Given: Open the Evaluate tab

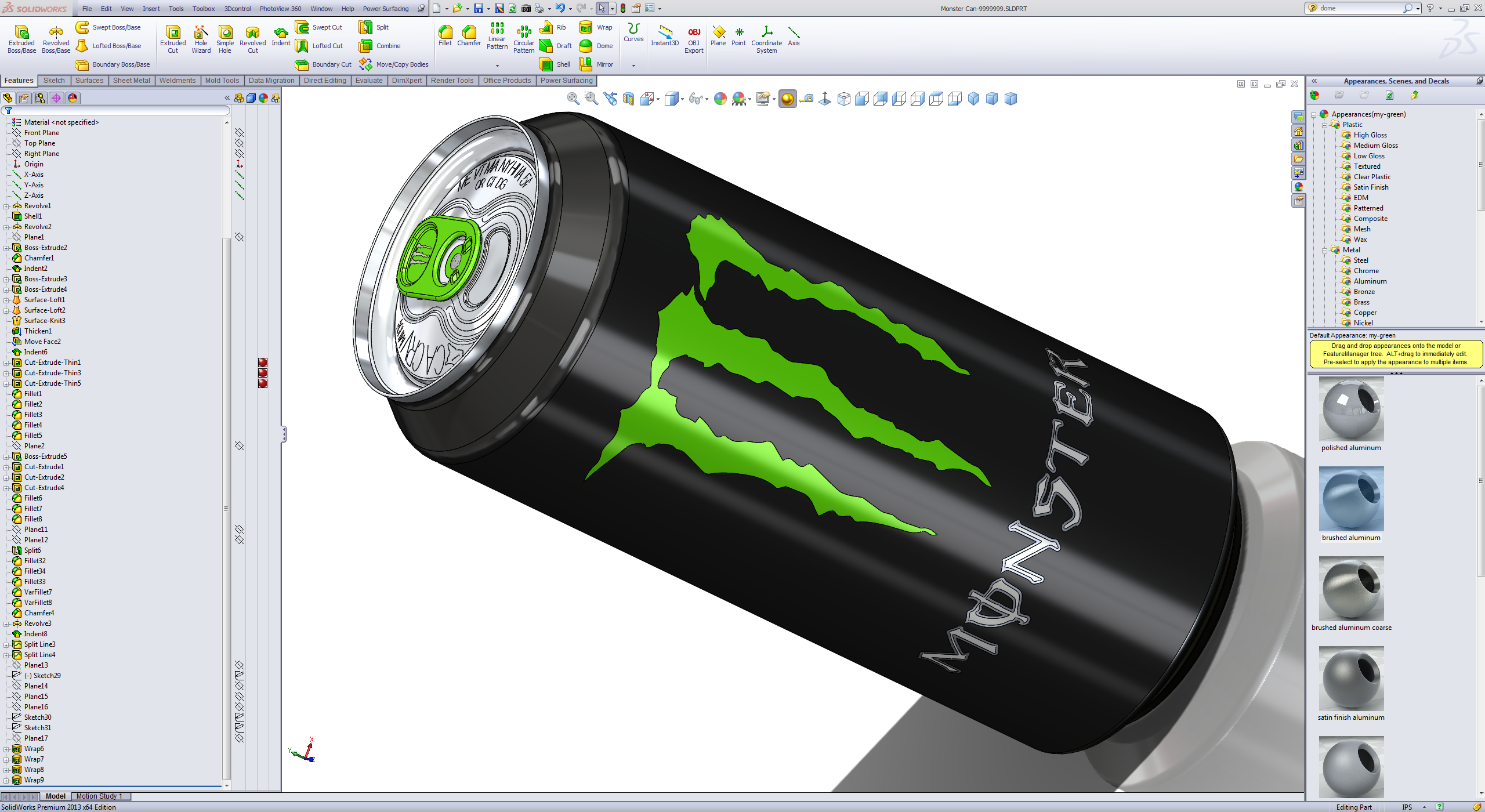Looking at the screenshot, I should click(x=369, y=81).
